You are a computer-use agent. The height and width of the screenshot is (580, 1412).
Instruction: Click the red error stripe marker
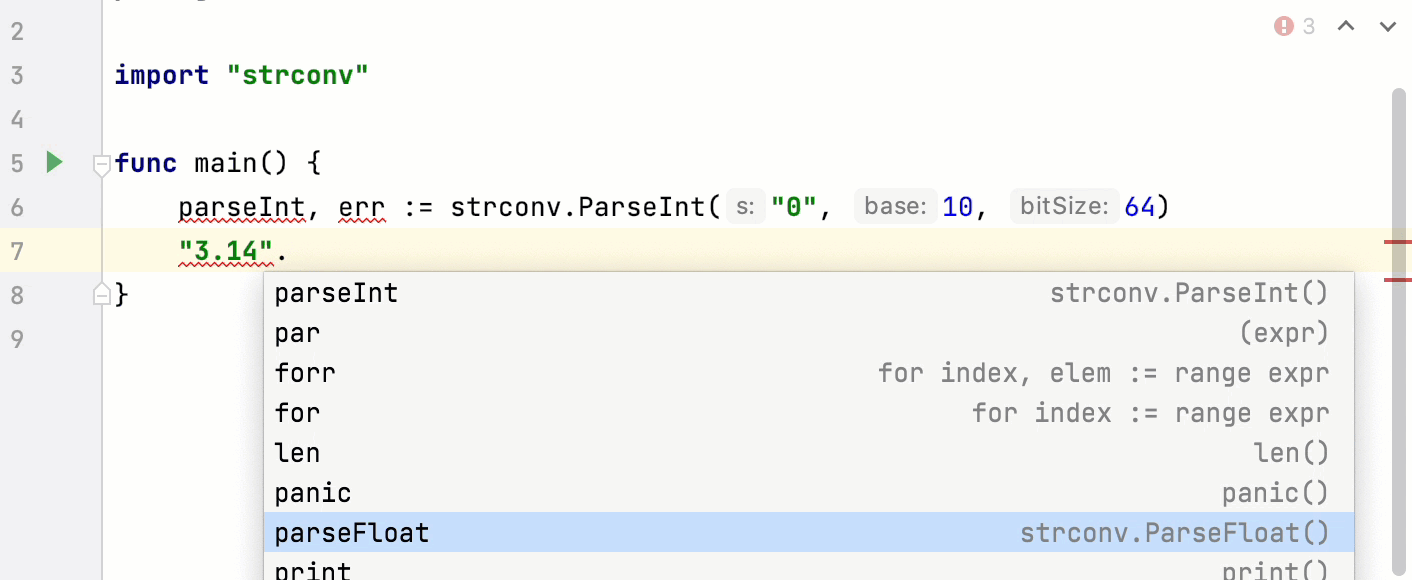1397,243
